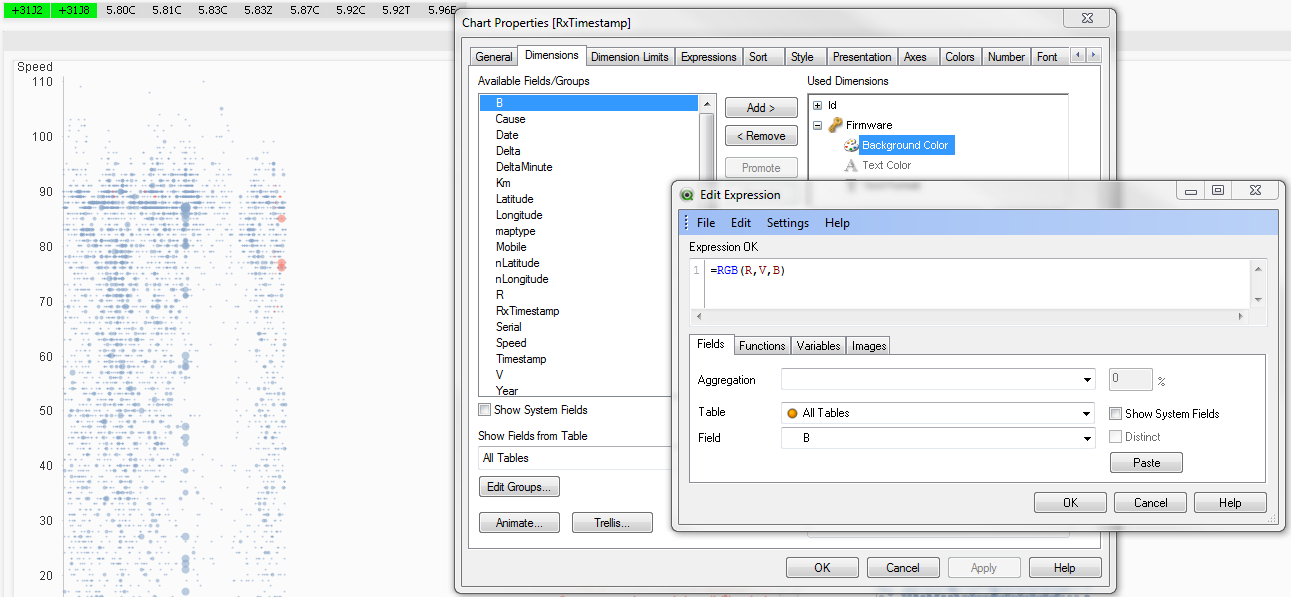Switch to the Expressions tab
This screenshot has height=597, width=1291.
tap(708, 57)
